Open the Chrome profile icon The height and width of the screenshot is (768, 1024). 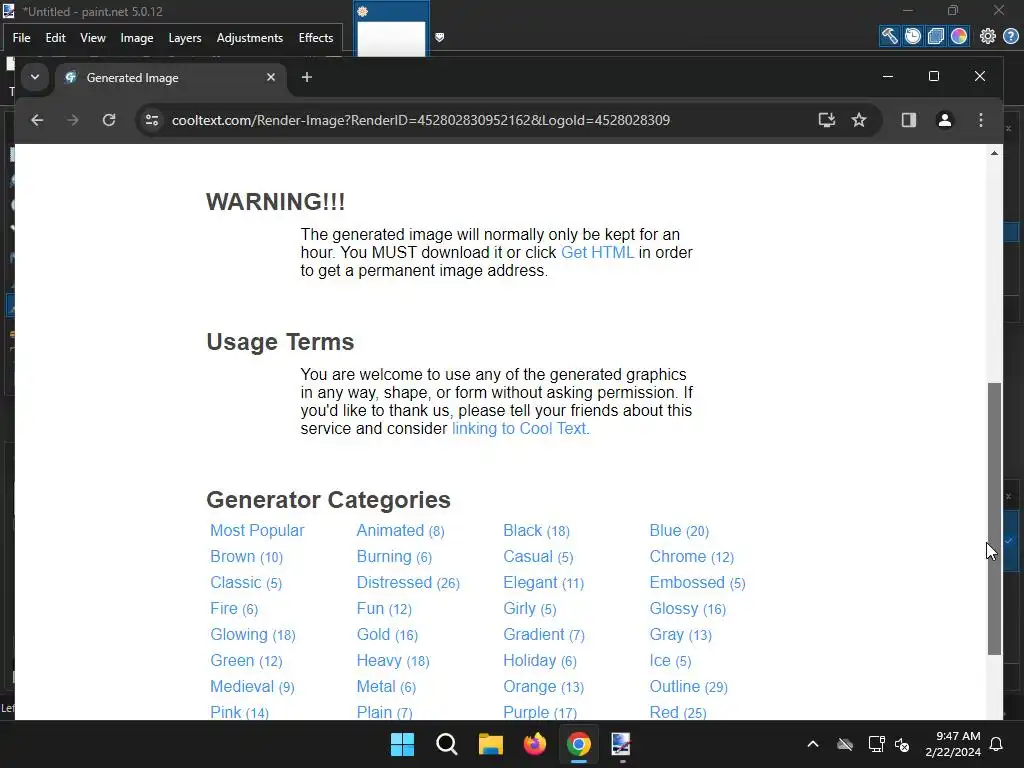tap(944, 120)
